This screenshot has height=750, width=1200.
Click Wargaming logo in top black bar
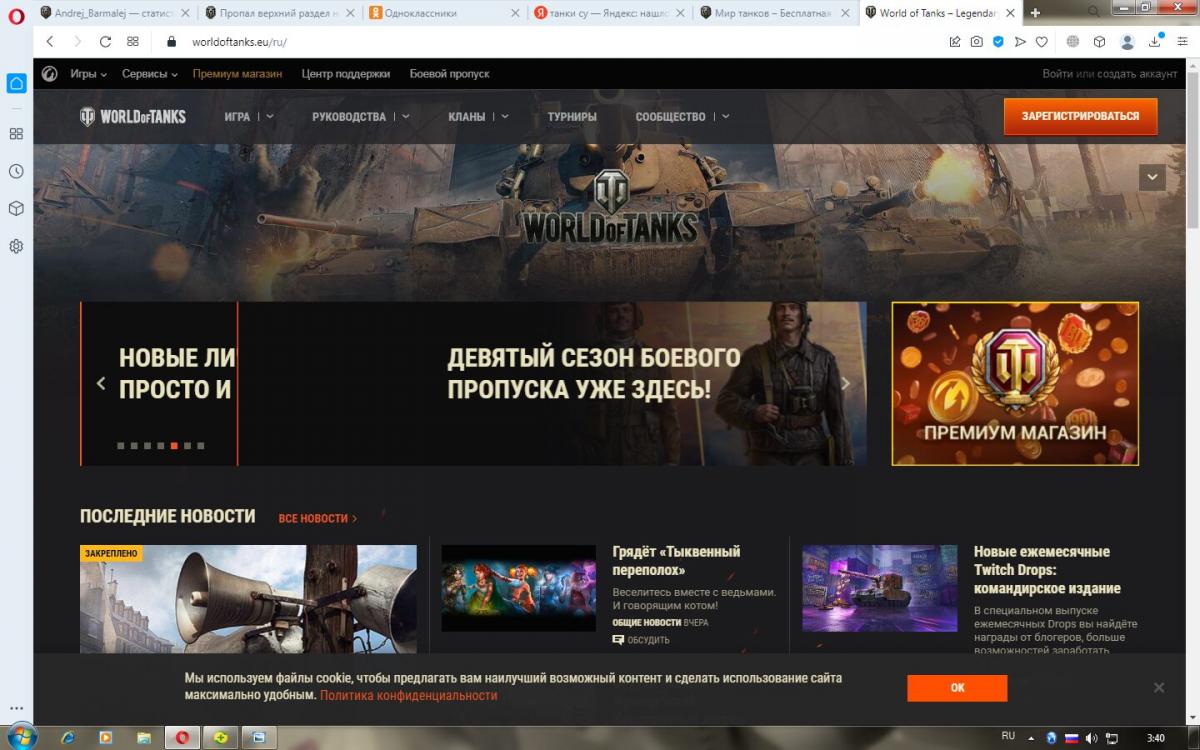[50, 74]
